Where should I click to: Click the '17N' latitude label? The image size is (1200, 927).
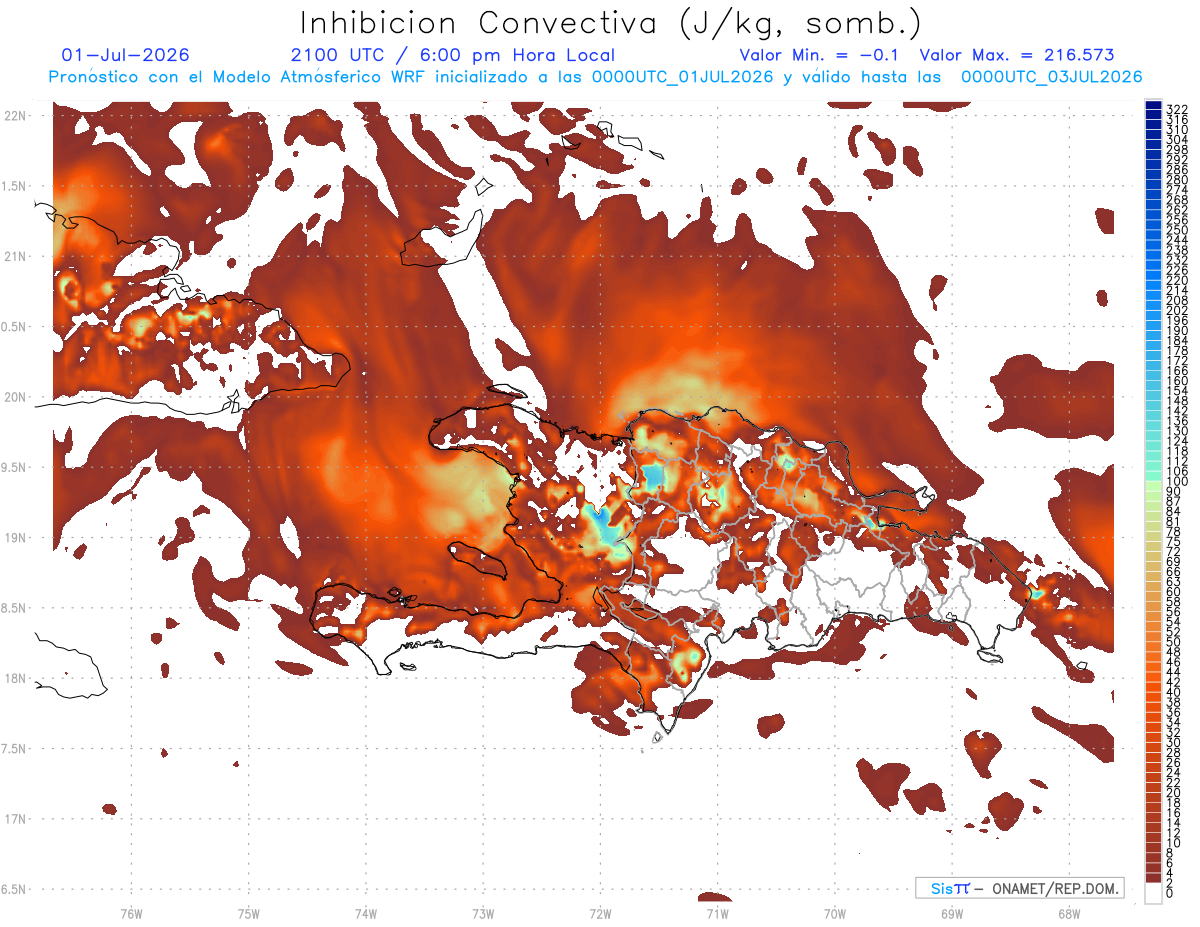[15, 819]
